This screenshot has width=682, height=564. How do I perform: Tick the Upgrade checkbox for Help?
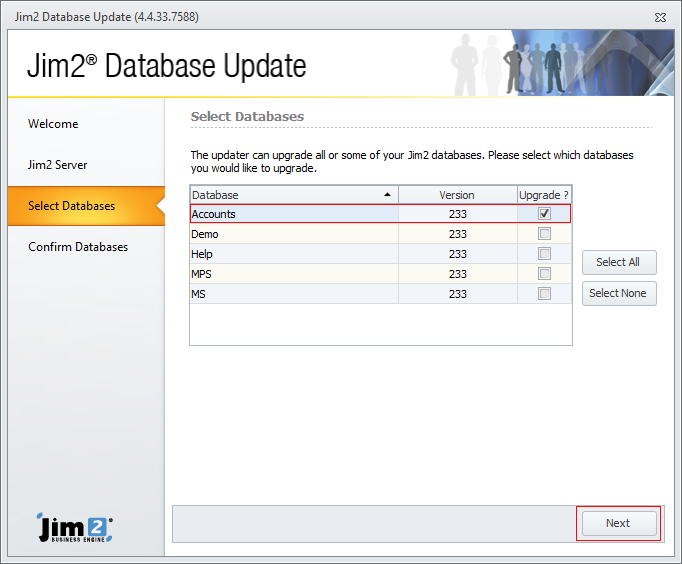pyautogui.click(x=544, y=254)
